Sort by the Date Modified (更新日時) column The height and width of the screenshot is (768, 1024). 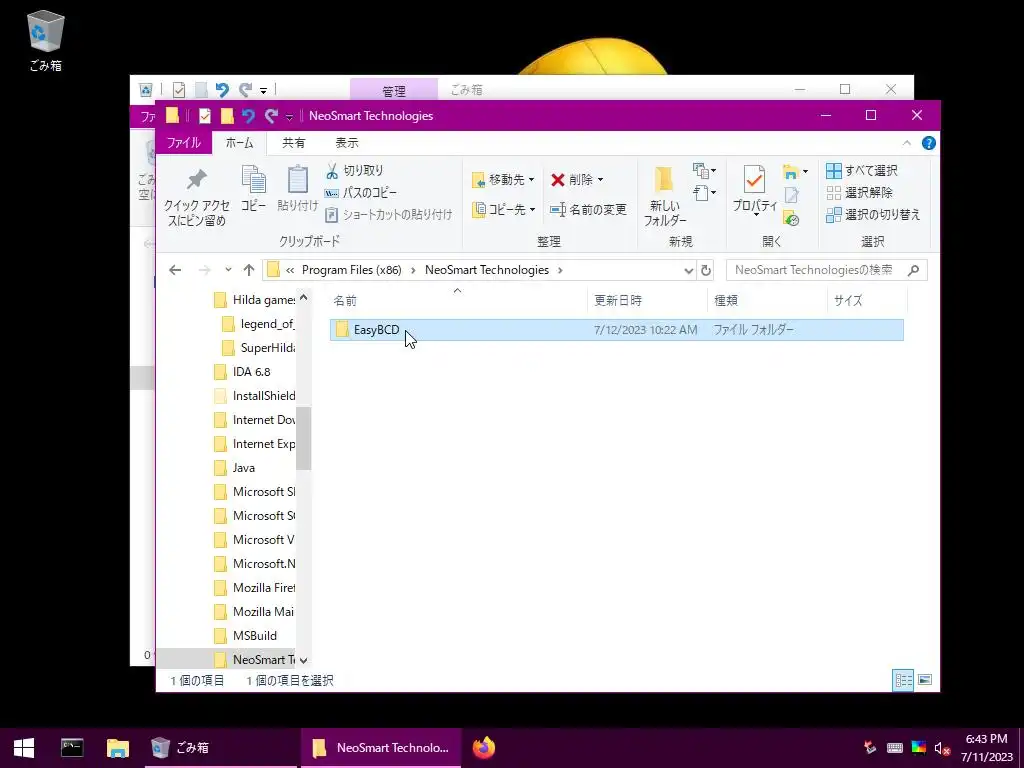point(647,300)
